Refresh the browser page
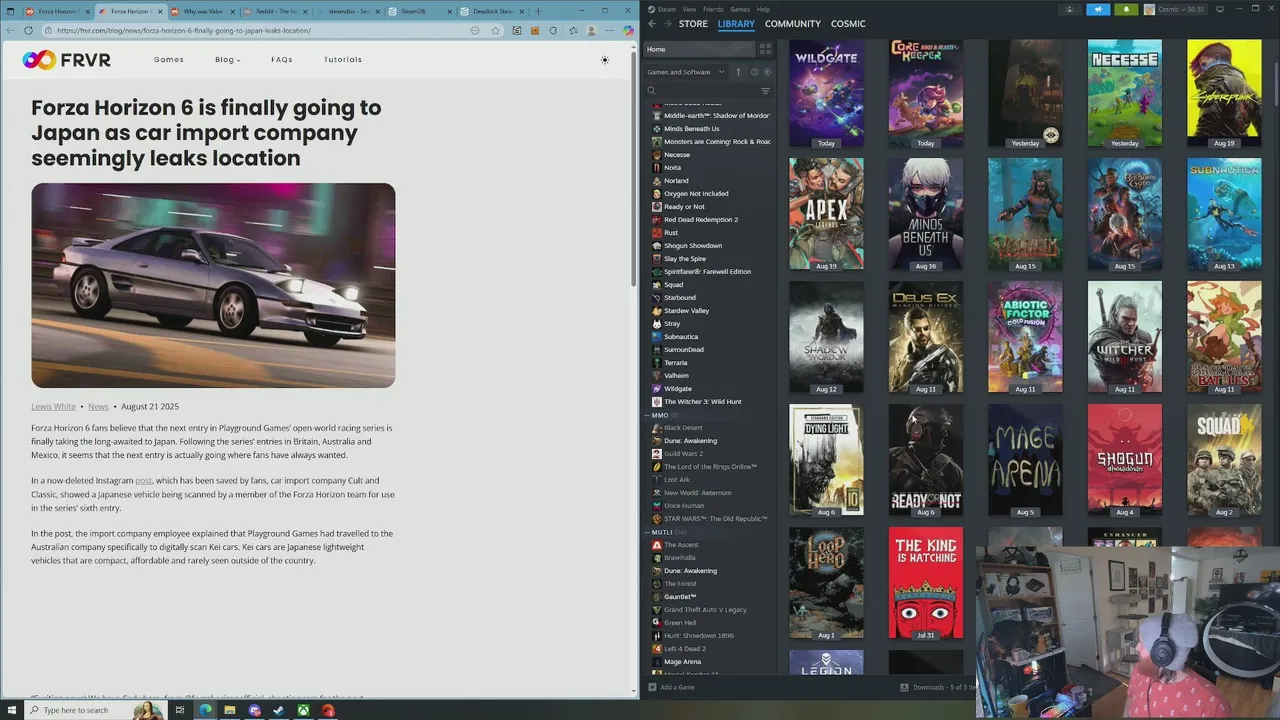This screenshot has width=1280, height=720. pos(28,30)
